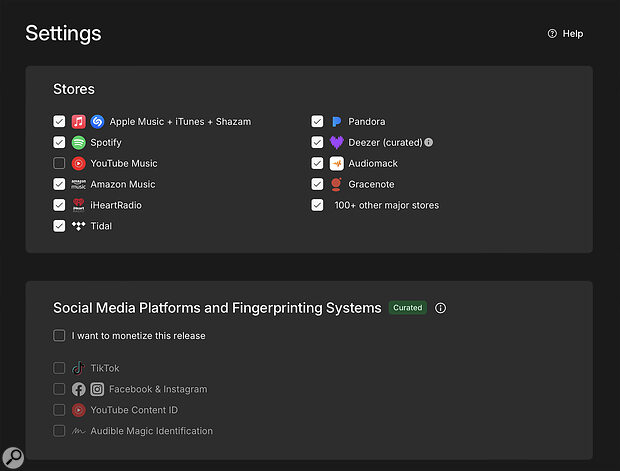Image resolution: width=620 pixels, height=471 pixels.
Task: Uncheck the Spotify checkbox
Action: point(59,142)
